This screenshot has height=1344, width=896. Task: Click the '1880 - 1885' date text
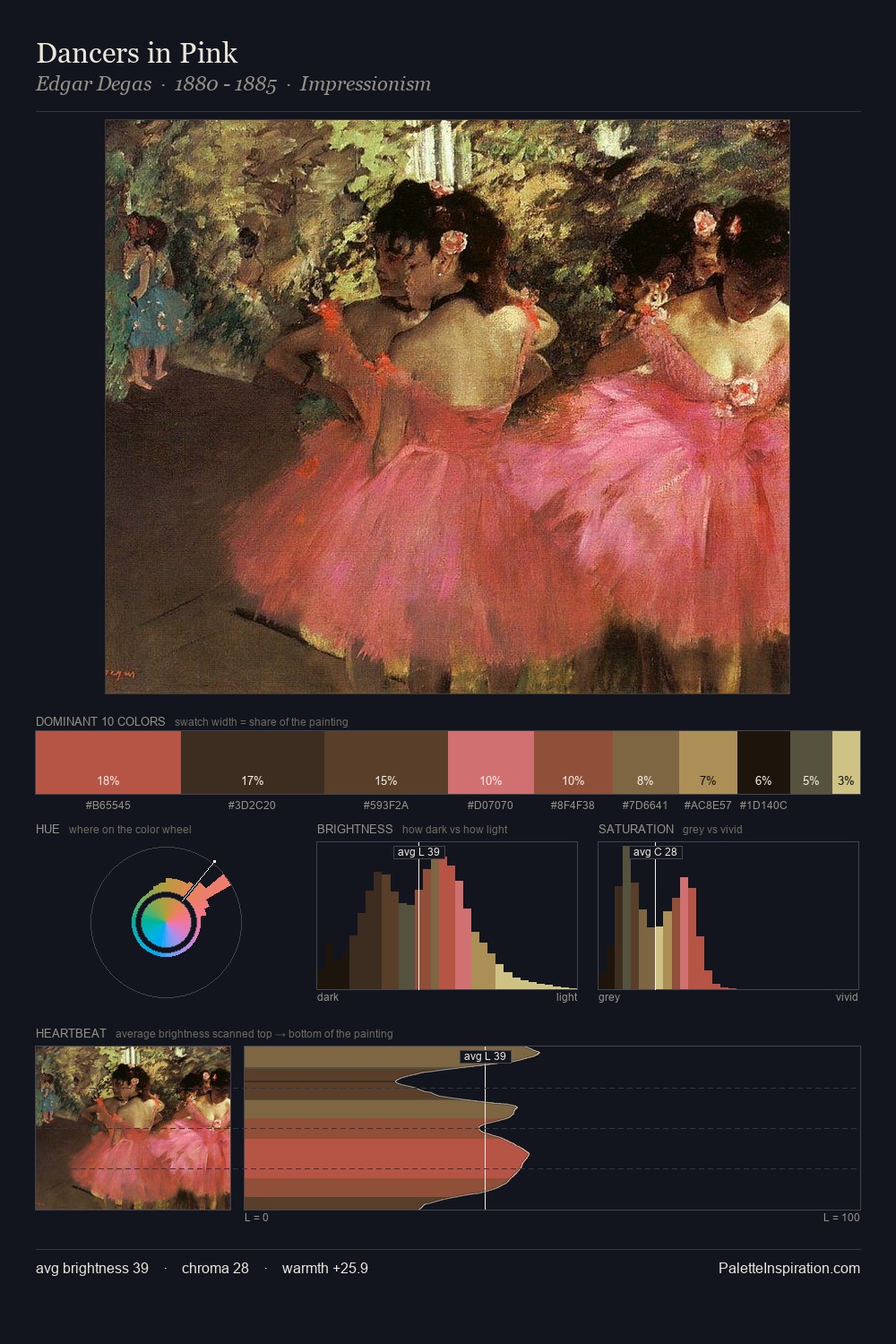[226, 84]
